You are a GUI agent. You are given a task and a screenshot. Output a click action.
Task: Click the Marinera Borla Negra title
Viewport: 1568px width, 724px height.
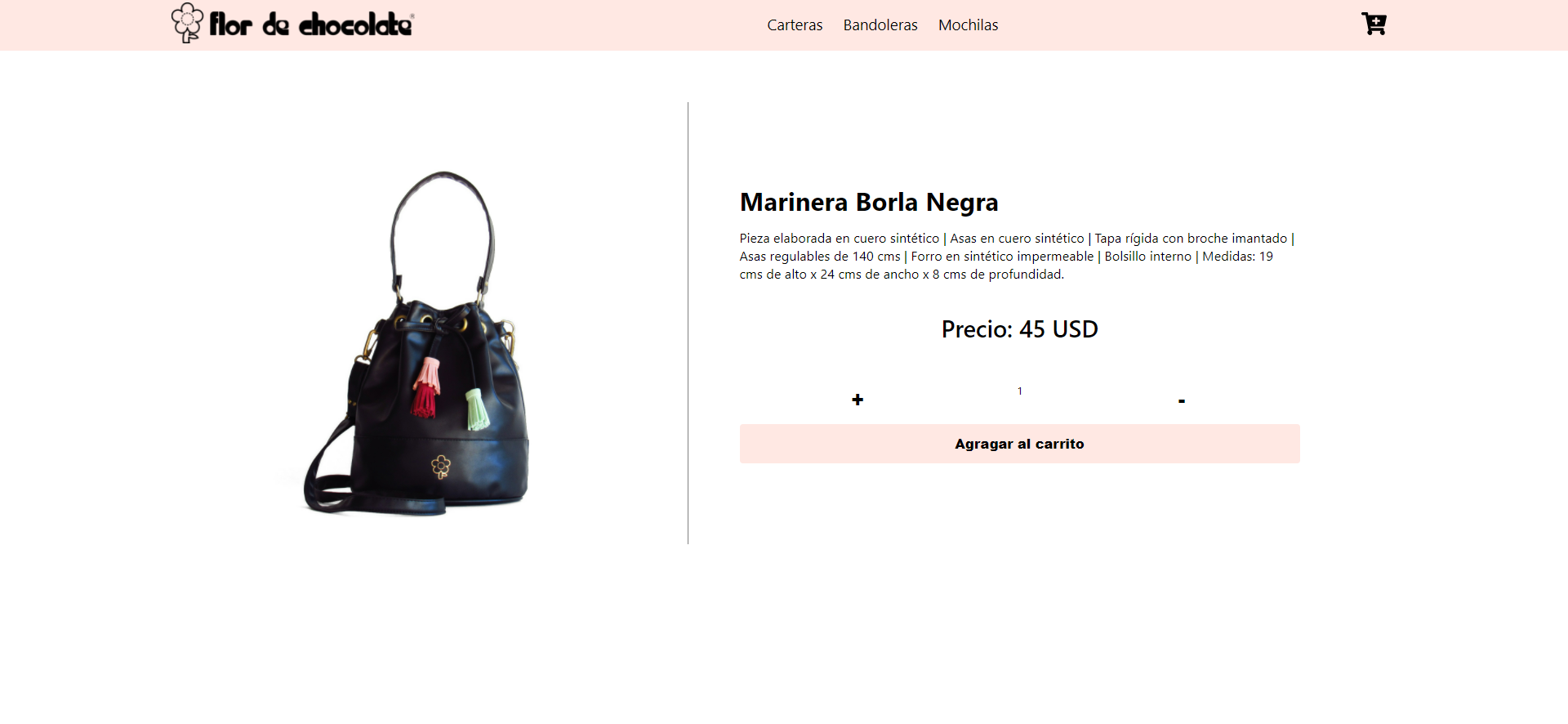coord(869,202)
